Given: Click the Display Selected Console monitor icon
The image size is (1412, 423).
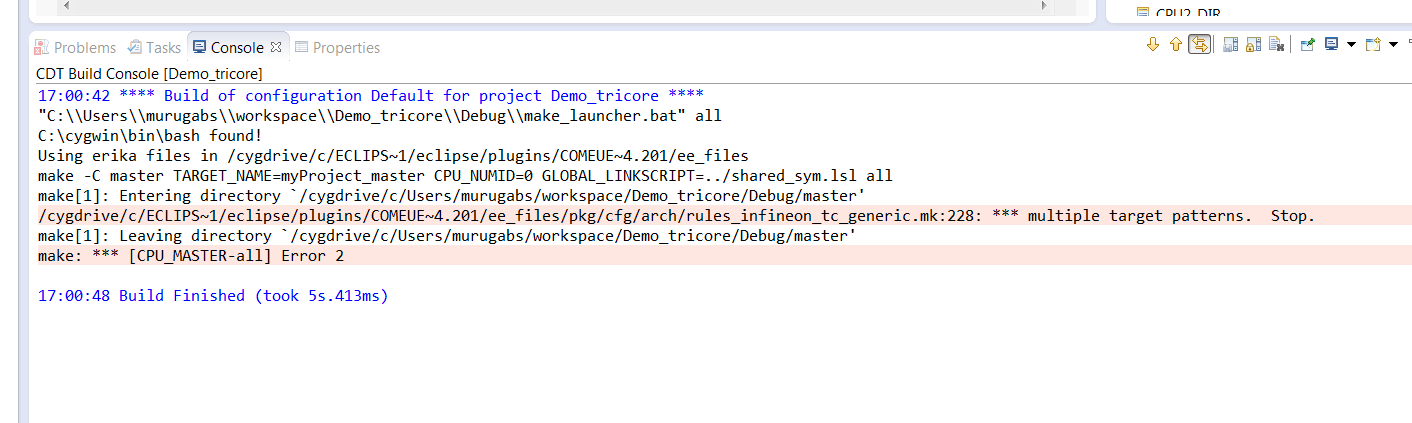Looking at the screenshot, I should (x=1331, y=45).
